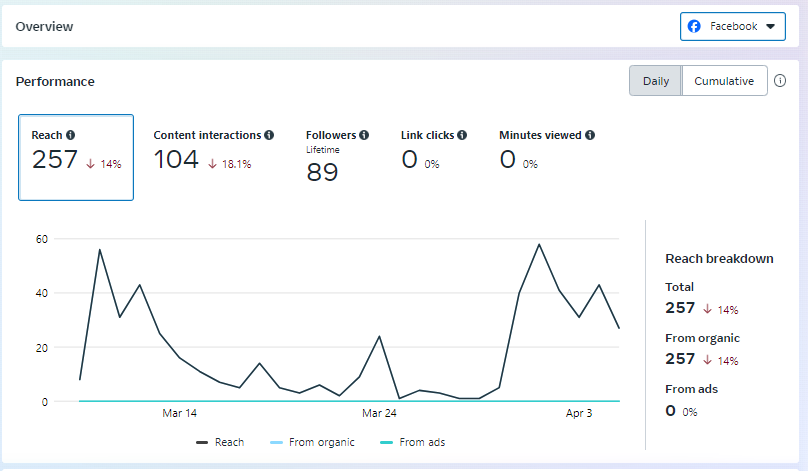Switch chart view to Daily
The width and height of the screenshot is (808, 471).
coord(656,81)
